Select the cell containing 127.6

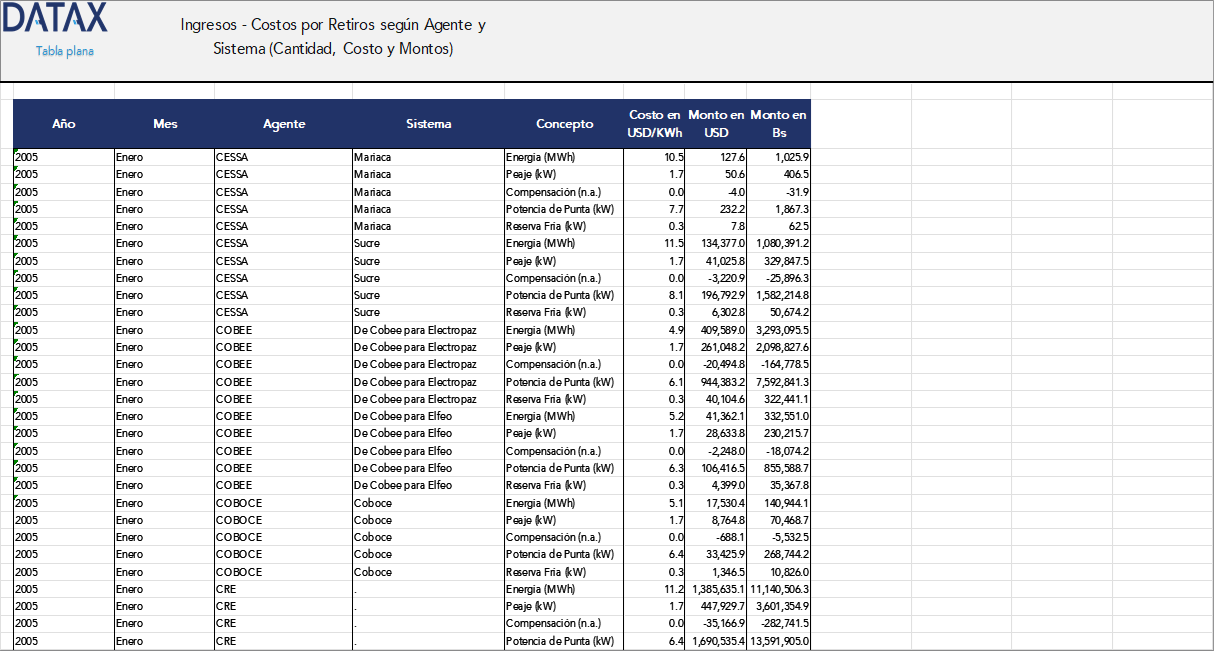point(730,157)
